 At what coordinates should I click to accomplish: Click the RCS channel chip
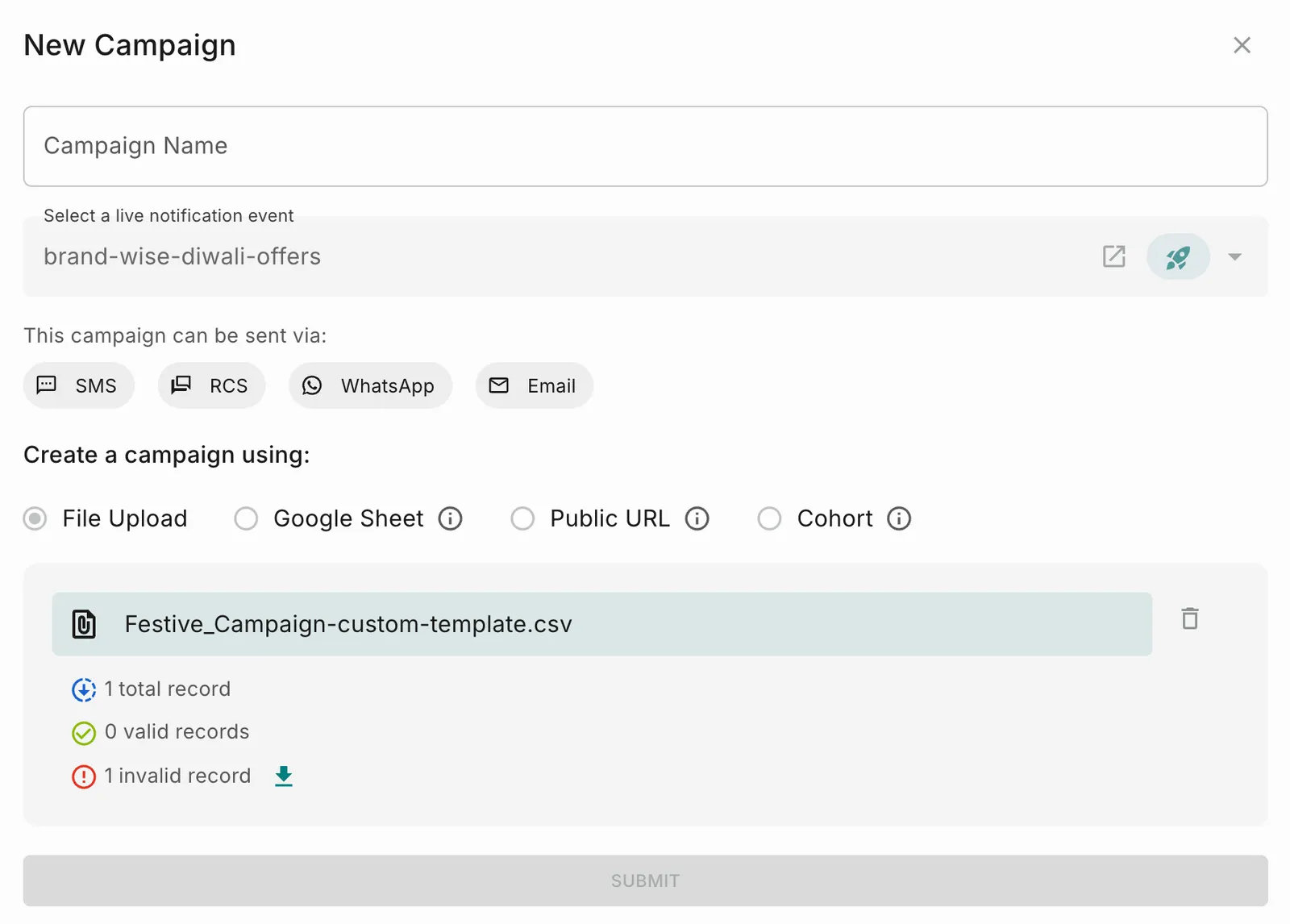[x=211, y=385]
